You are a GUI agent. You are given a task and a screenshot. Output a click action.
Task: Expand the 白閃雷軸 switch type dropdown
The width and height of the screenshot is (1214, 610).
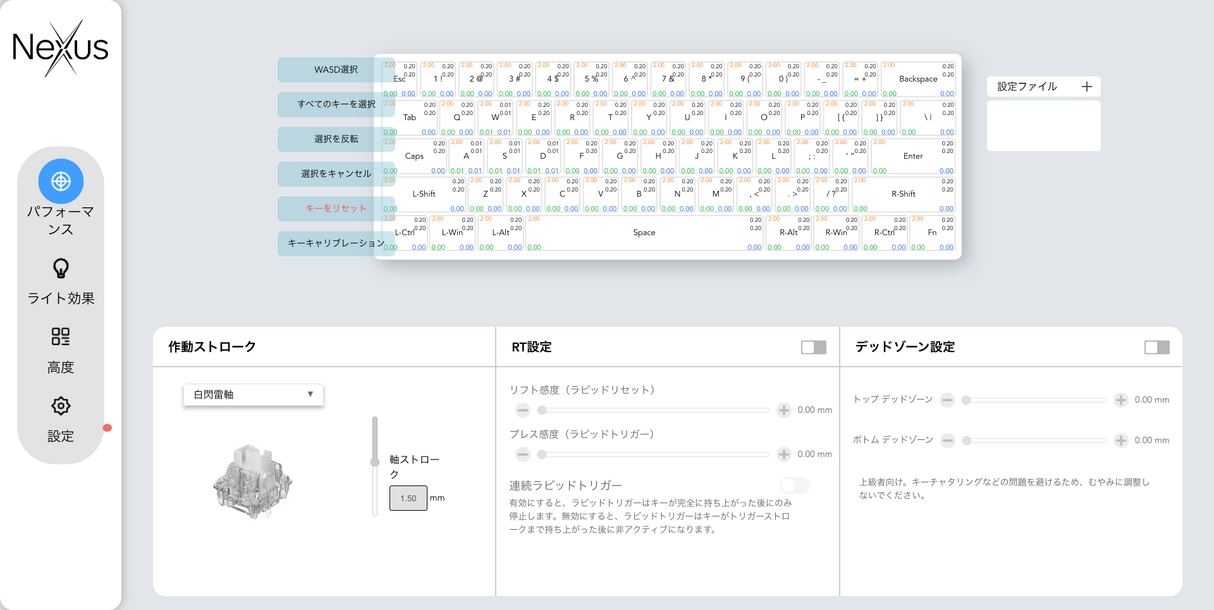[x=253, y=395]
